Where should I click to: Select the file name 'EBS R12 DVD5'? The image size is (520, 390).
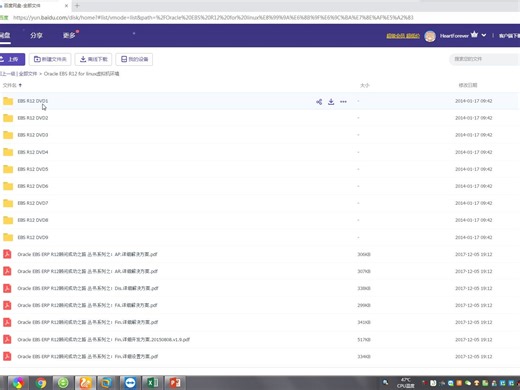33,169
